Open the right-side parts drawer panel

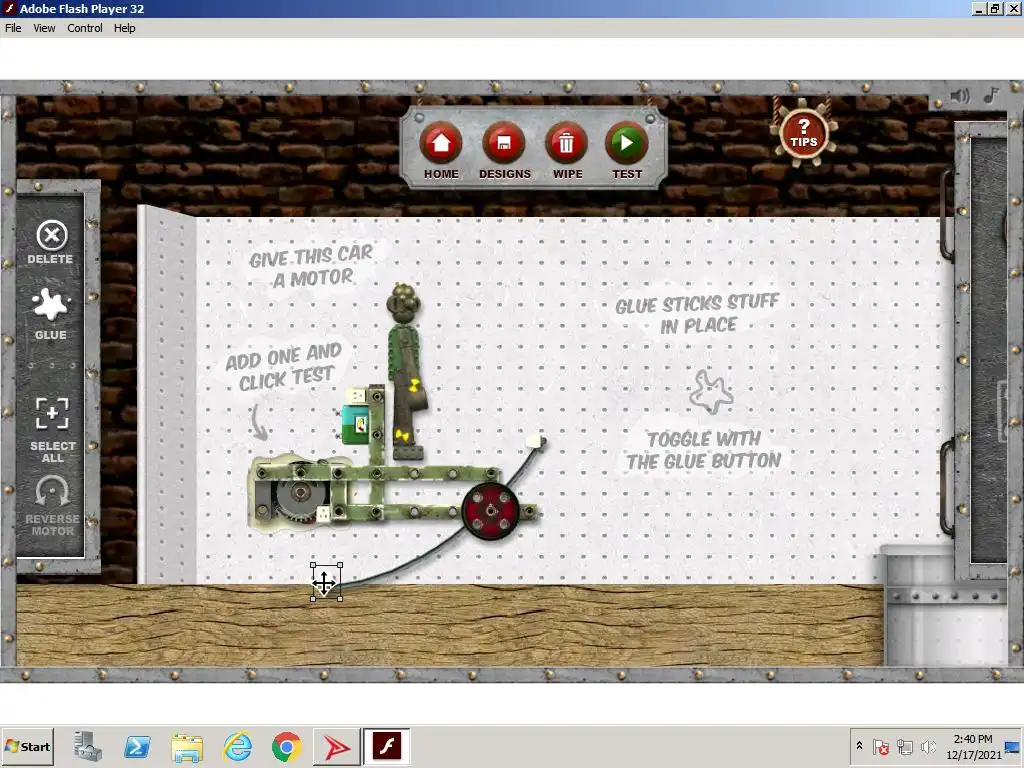click(x=988, y=349)
